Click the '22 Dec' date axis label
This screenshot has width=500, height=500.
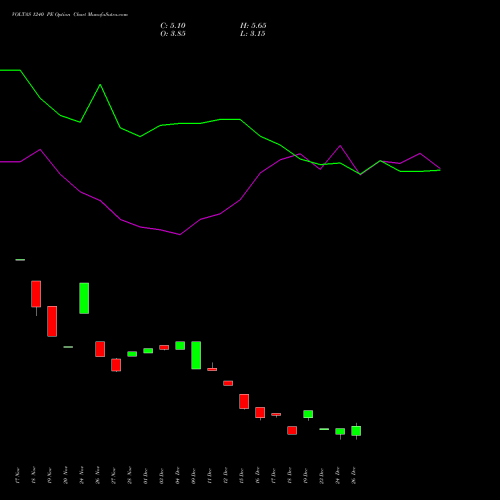pyautogui.click(x=322, y=476)
